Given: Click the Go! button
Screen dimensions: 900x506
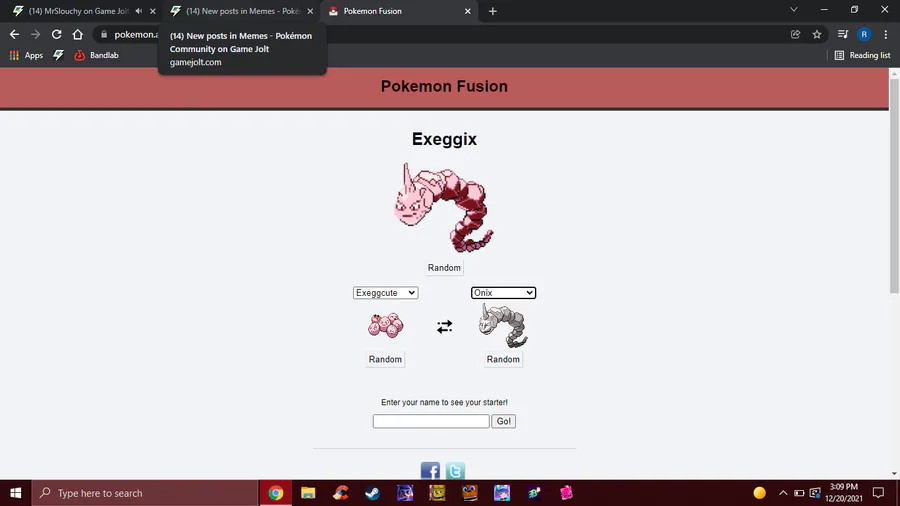Looking at the screenshot, I should [x=503, y=421].
